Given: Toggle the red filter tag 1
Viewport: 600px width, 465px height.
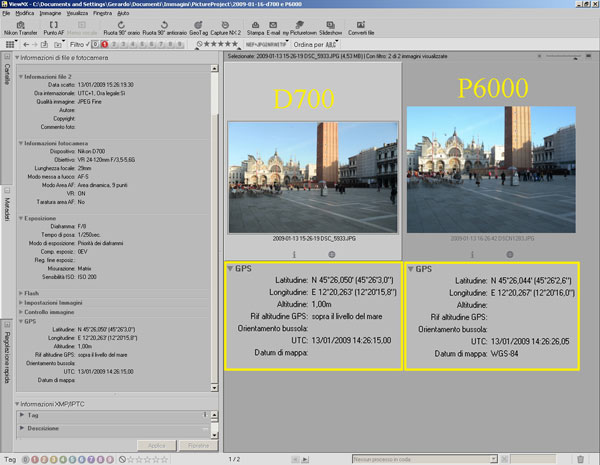Looking at the screenshot, I should pyautogui.click(x=104, y=44).
